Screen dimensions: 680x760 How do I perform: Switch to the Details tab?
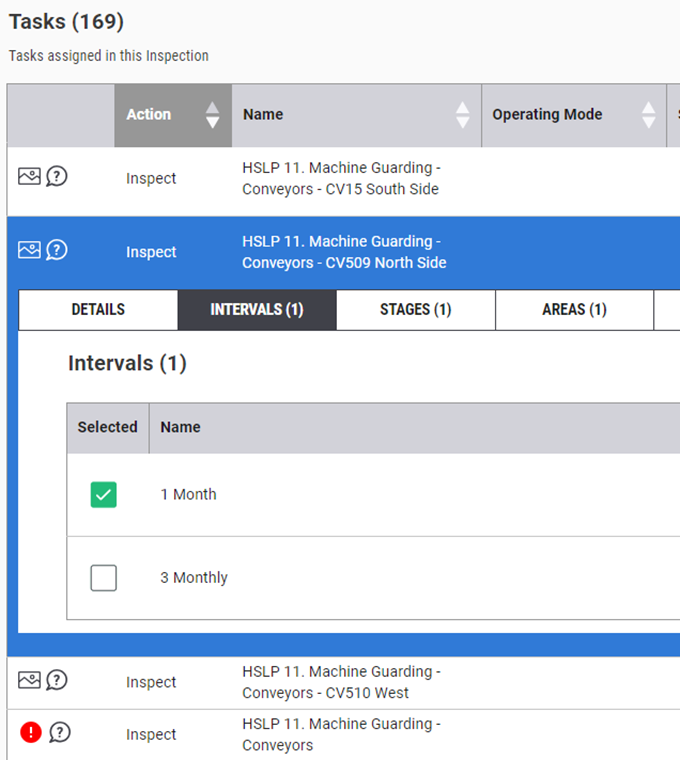[98, 310]
